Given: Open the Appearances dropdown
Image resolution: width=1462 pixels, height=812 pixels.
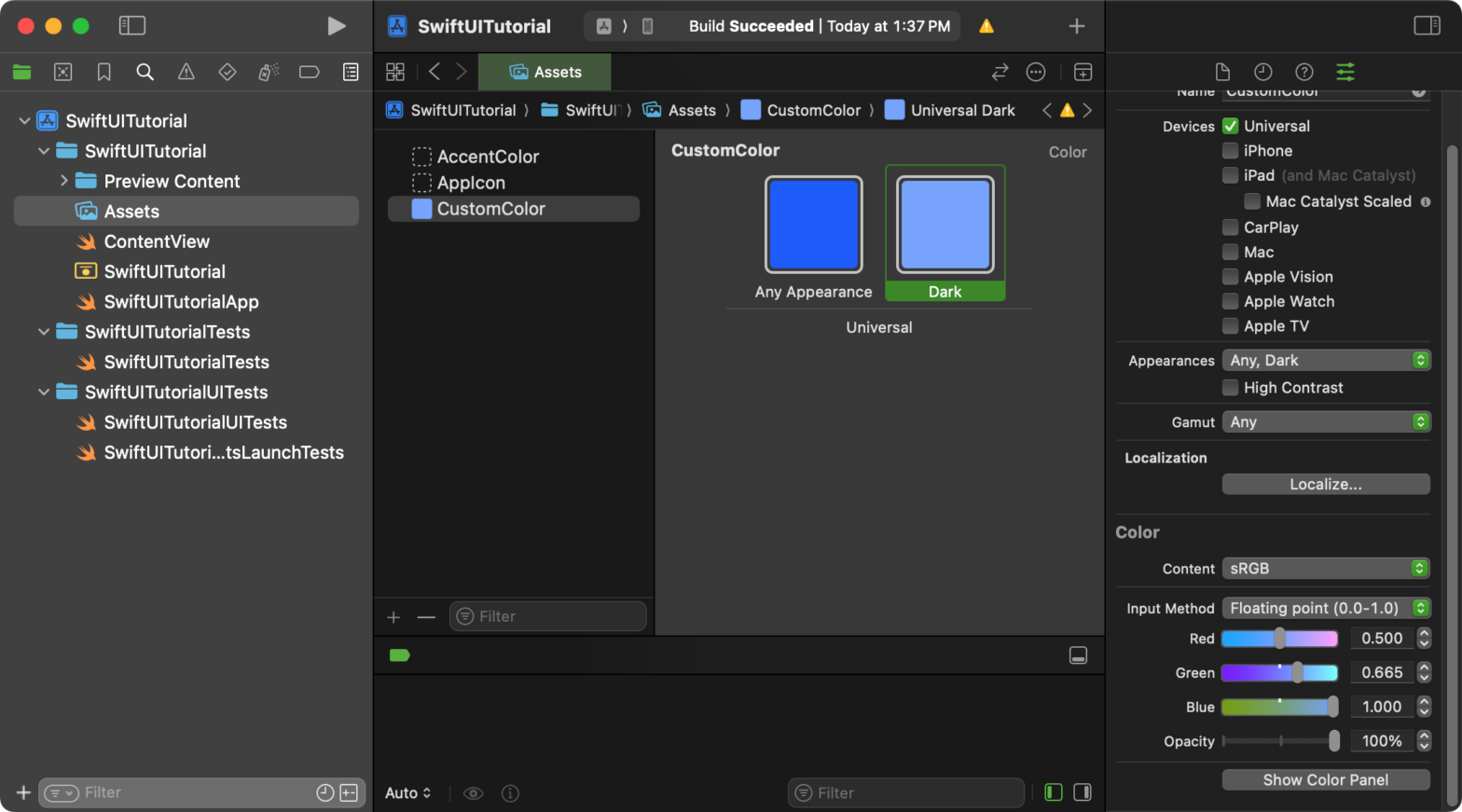Looking at the screenshot, I should [x=1326, y=360].
